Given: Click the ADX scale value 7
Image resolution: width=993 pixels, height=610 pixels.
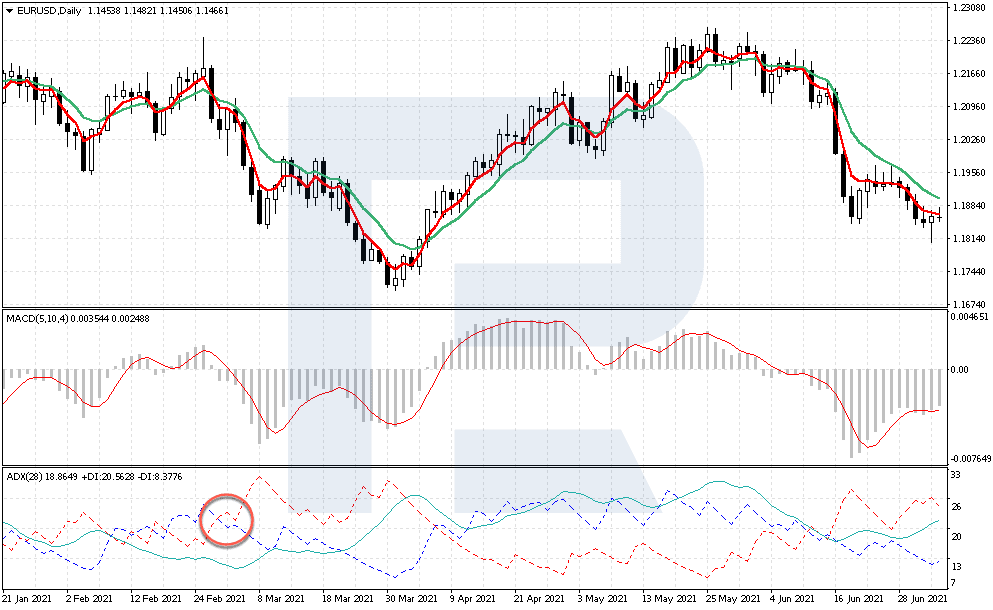Looking at the screenshot, I should pyautogui.click(x=953, y=583).
